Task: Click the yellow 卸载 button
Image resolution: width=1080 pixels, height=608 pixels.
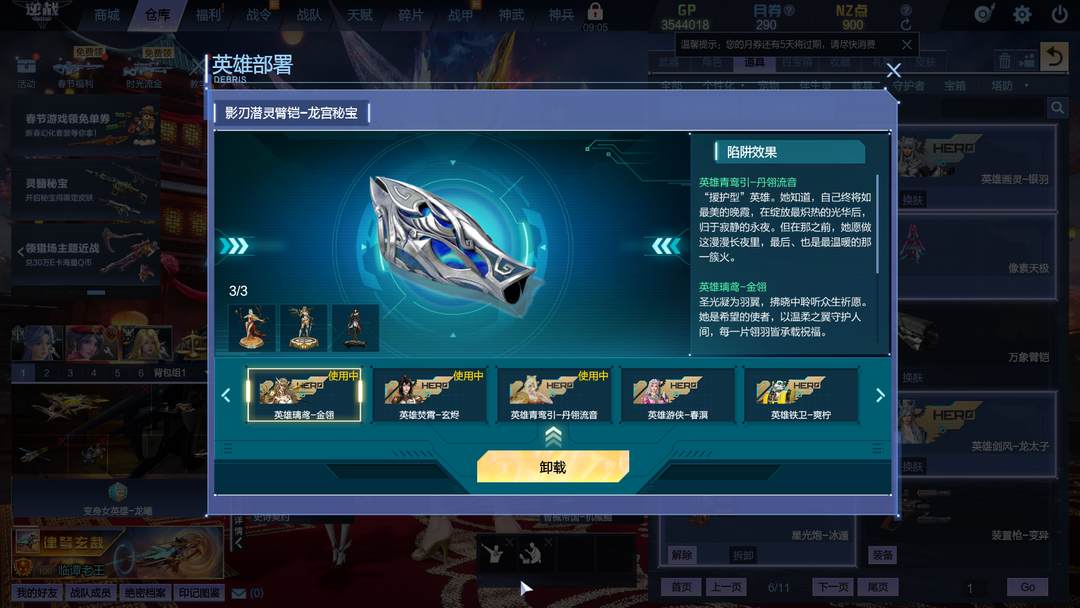Action: pos(553,467)
